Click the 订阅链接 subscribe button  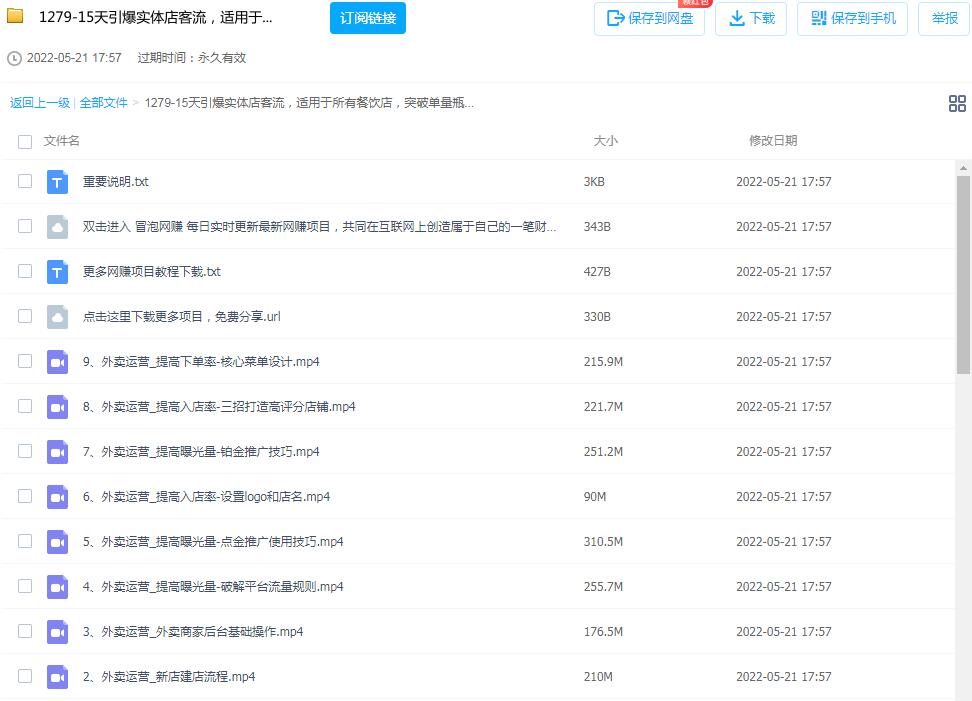[368, 18]
